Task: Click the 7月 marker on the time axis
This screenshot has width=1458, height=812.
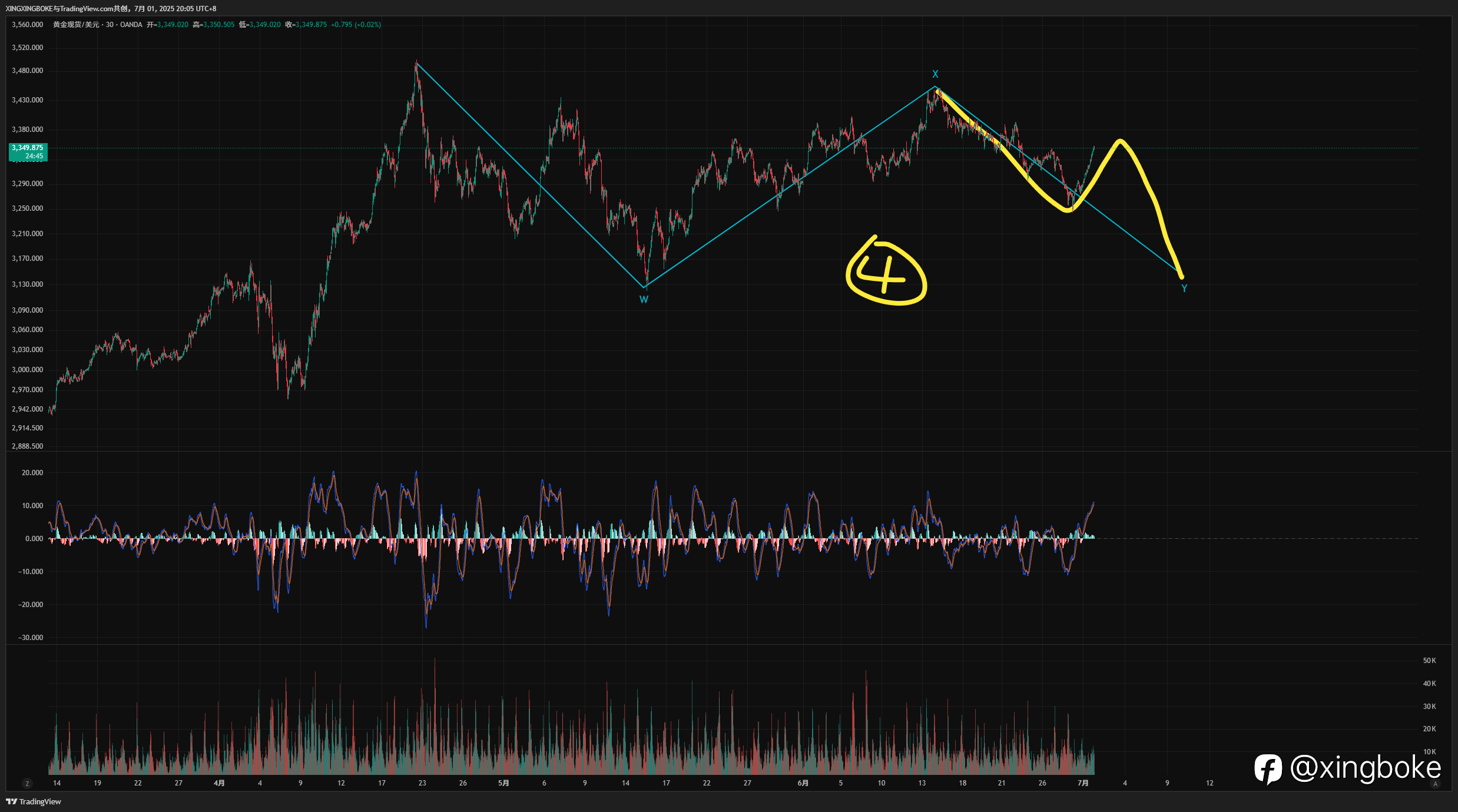Action: (1083, 783)
